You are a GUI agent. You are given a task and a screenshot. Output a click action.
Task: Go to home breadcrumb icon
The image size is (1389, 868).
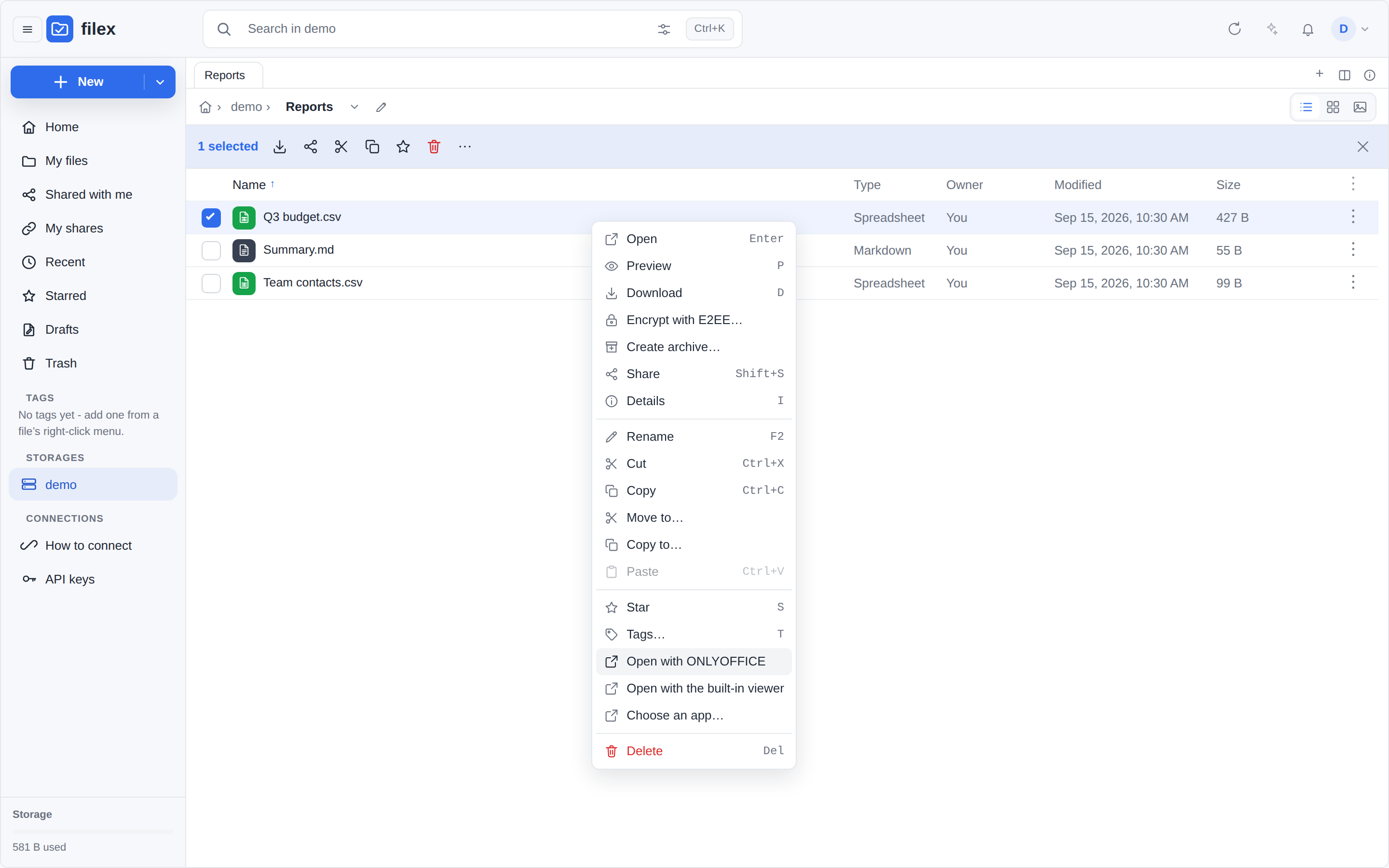[x=205, y=108]
